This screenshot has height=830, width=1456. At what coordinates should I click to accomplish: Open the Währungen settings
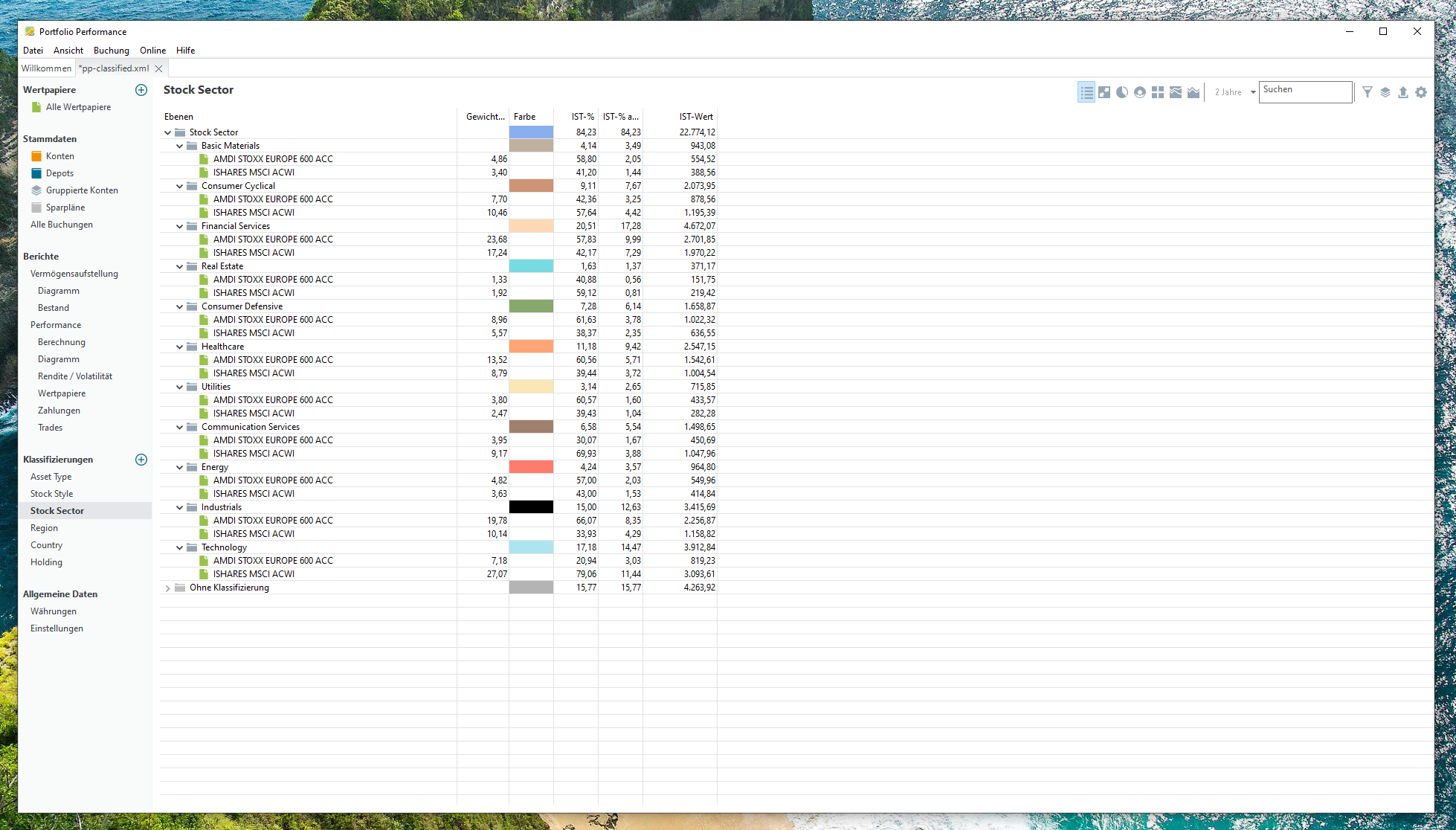tap(54, 611)
